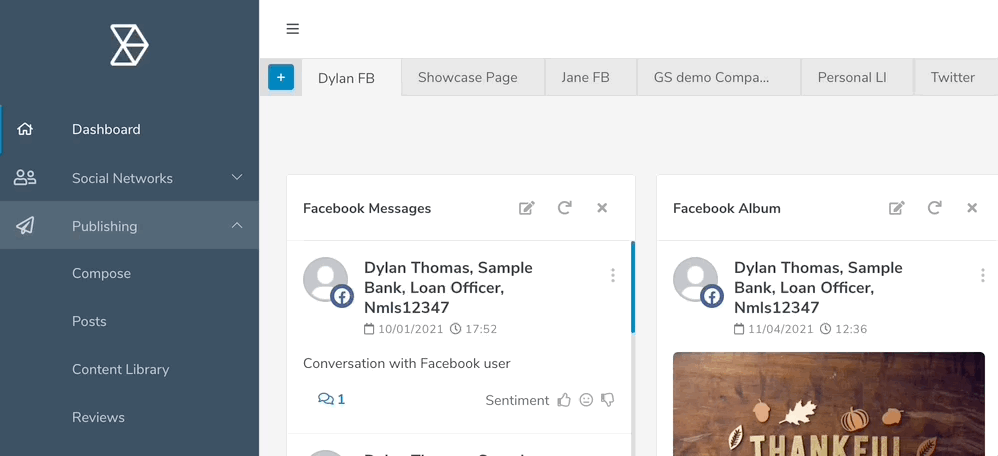Click author name in Facebook Album post
The image size is (998, 456).
click(818, 287)
